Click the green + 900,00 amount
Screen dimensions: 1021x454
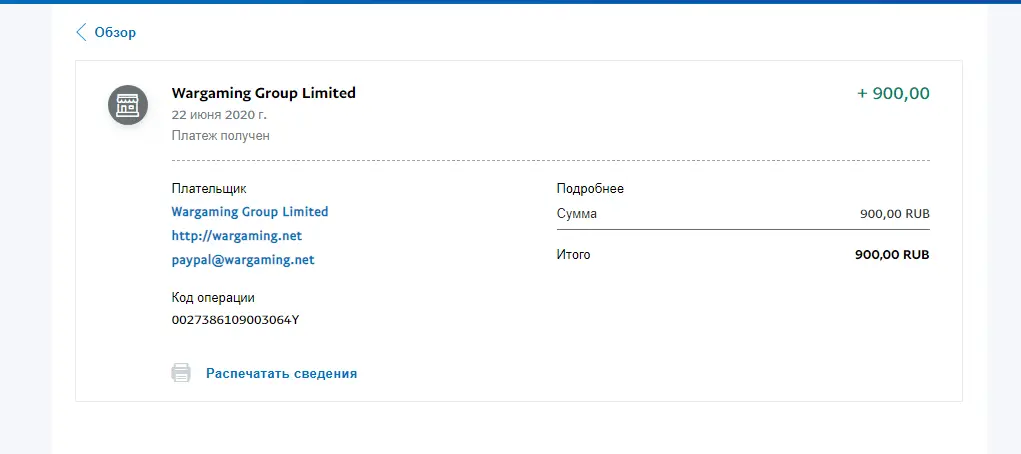click(x=893, y=93)
